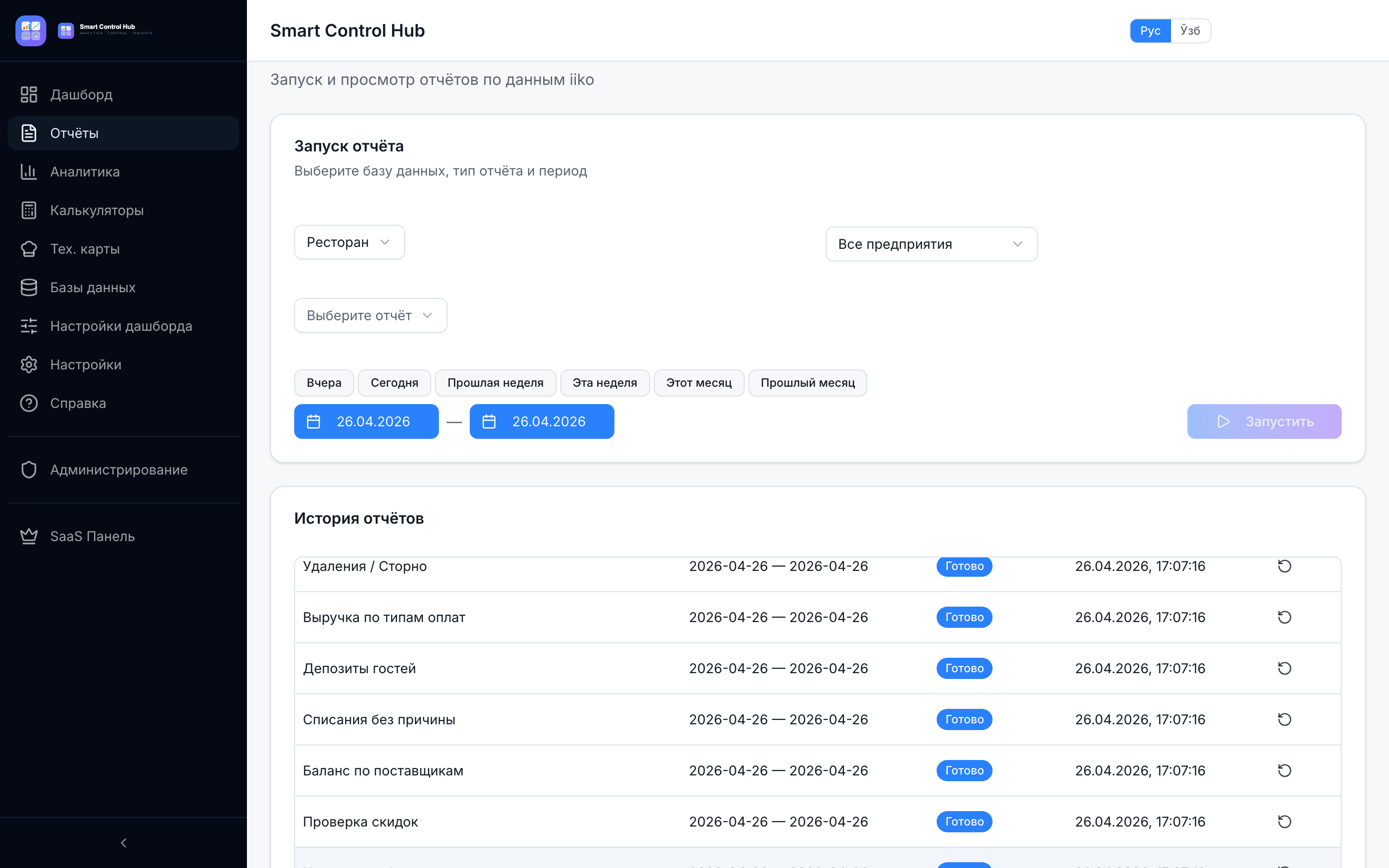
Task: Click the play icon on Запустить button
Action: click(x=1223, y=421)
